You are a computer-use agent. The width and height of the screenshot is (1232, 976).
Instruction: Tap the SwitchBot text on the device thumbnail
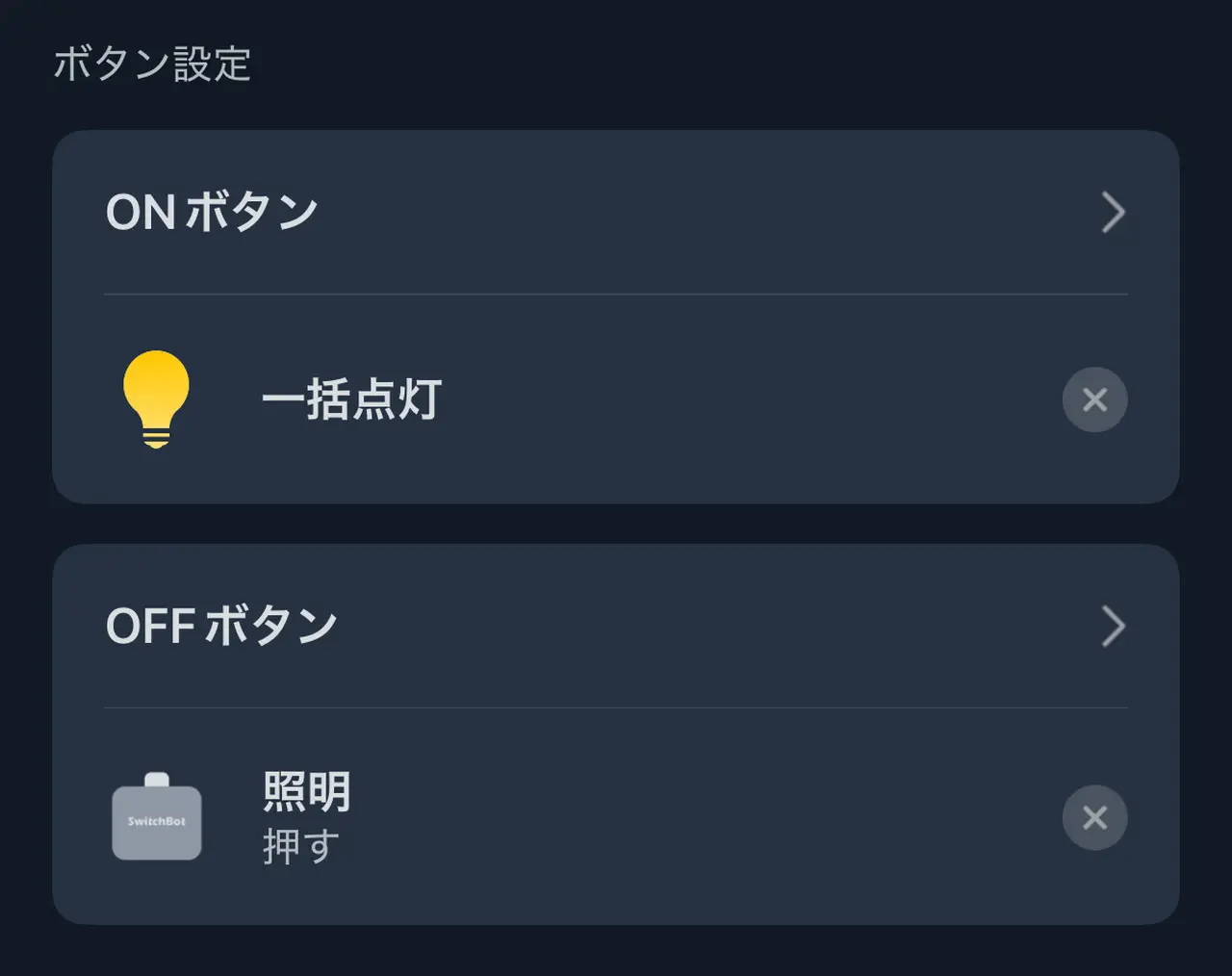tap(156, 822)
